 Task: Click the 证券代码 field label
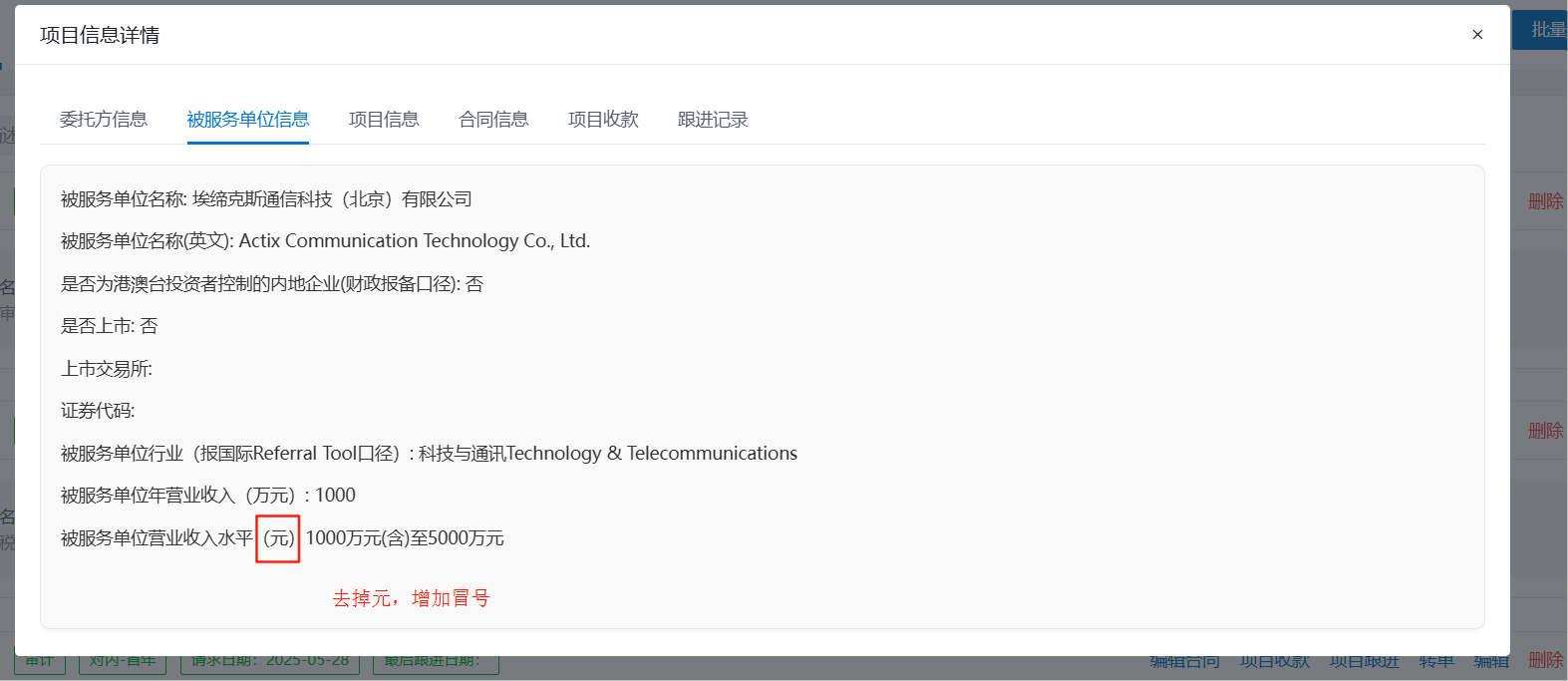tap(98, 411)
